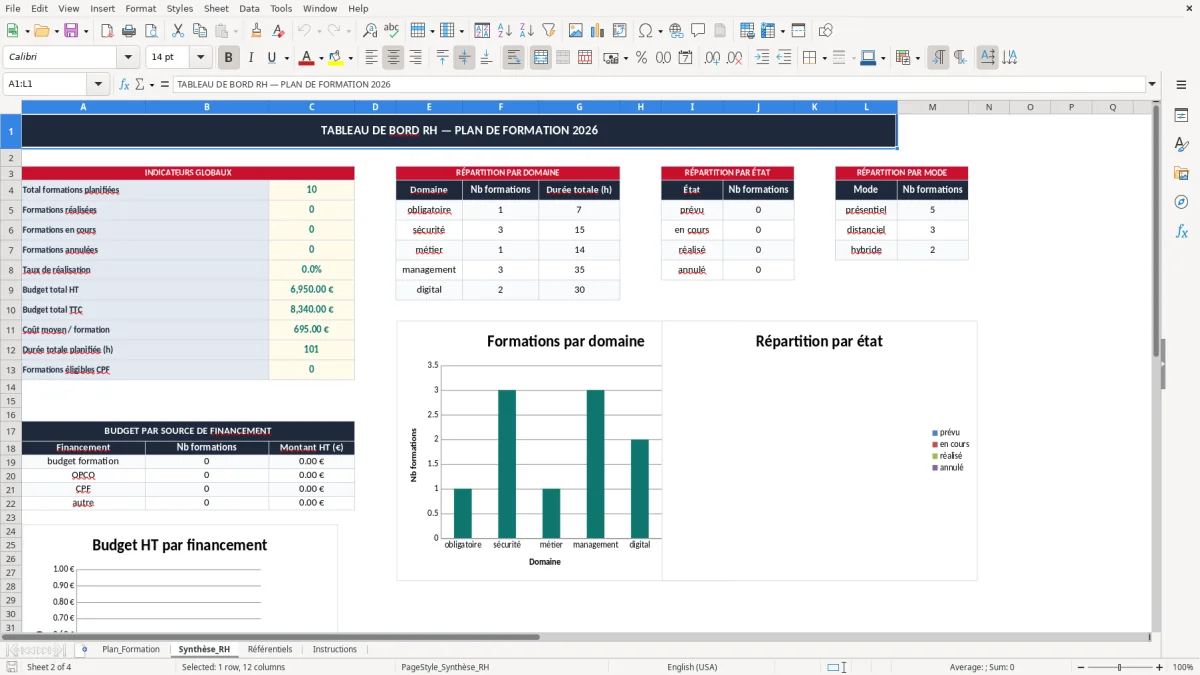The image size is (1200, 675).
Task: Open the sidebar Properties panel icon
Action: click(1181, 115)
